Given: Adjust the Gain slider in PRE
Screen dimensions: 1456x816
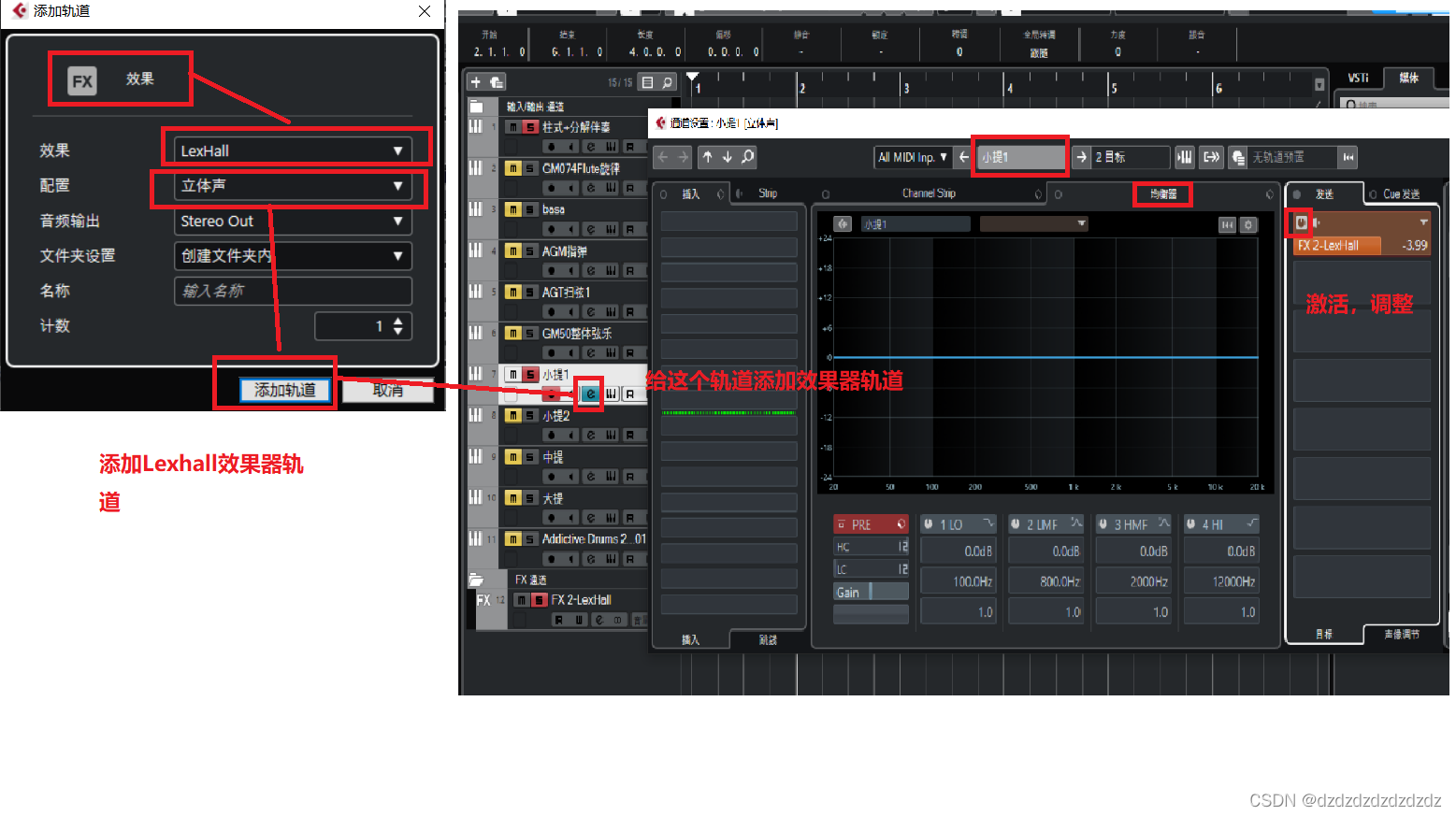Looking at the screenshot, I should [x=871, y=592].
